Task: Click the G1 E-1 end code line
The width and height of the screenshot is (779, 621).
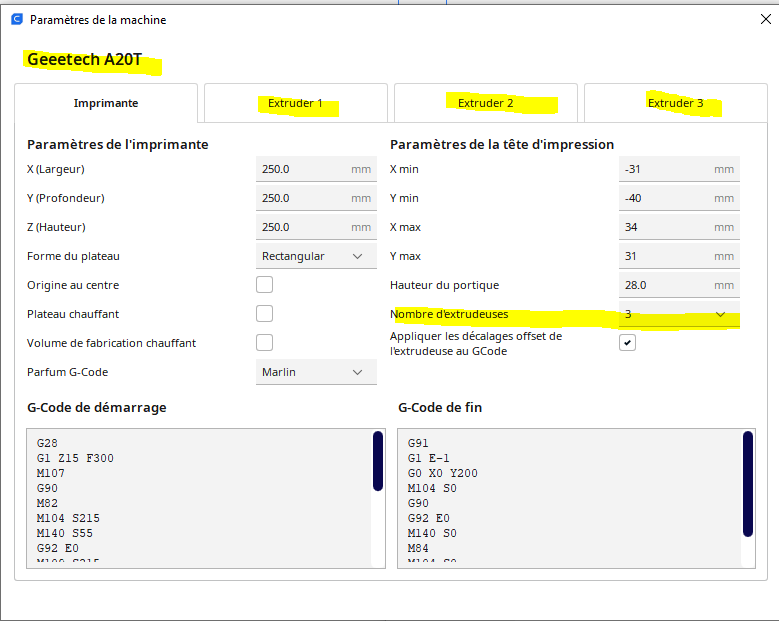Action: coord(428,458)
